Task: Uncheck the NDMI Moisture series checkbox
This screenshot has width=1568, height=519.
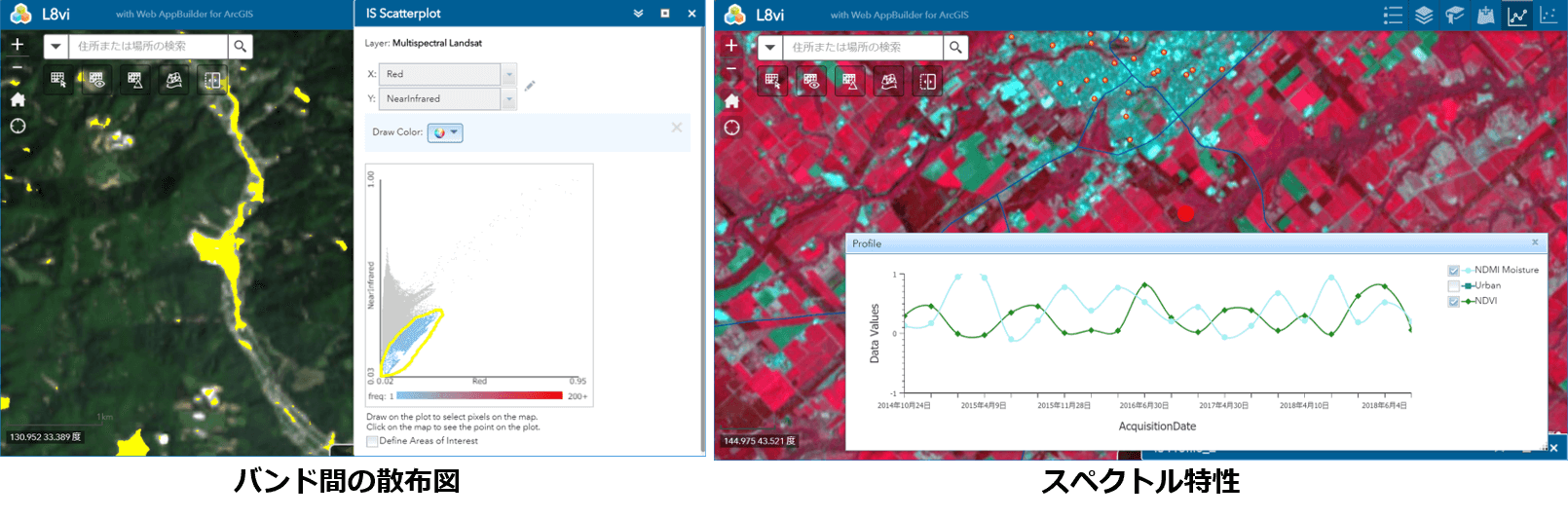Action: pos(1454,271)
